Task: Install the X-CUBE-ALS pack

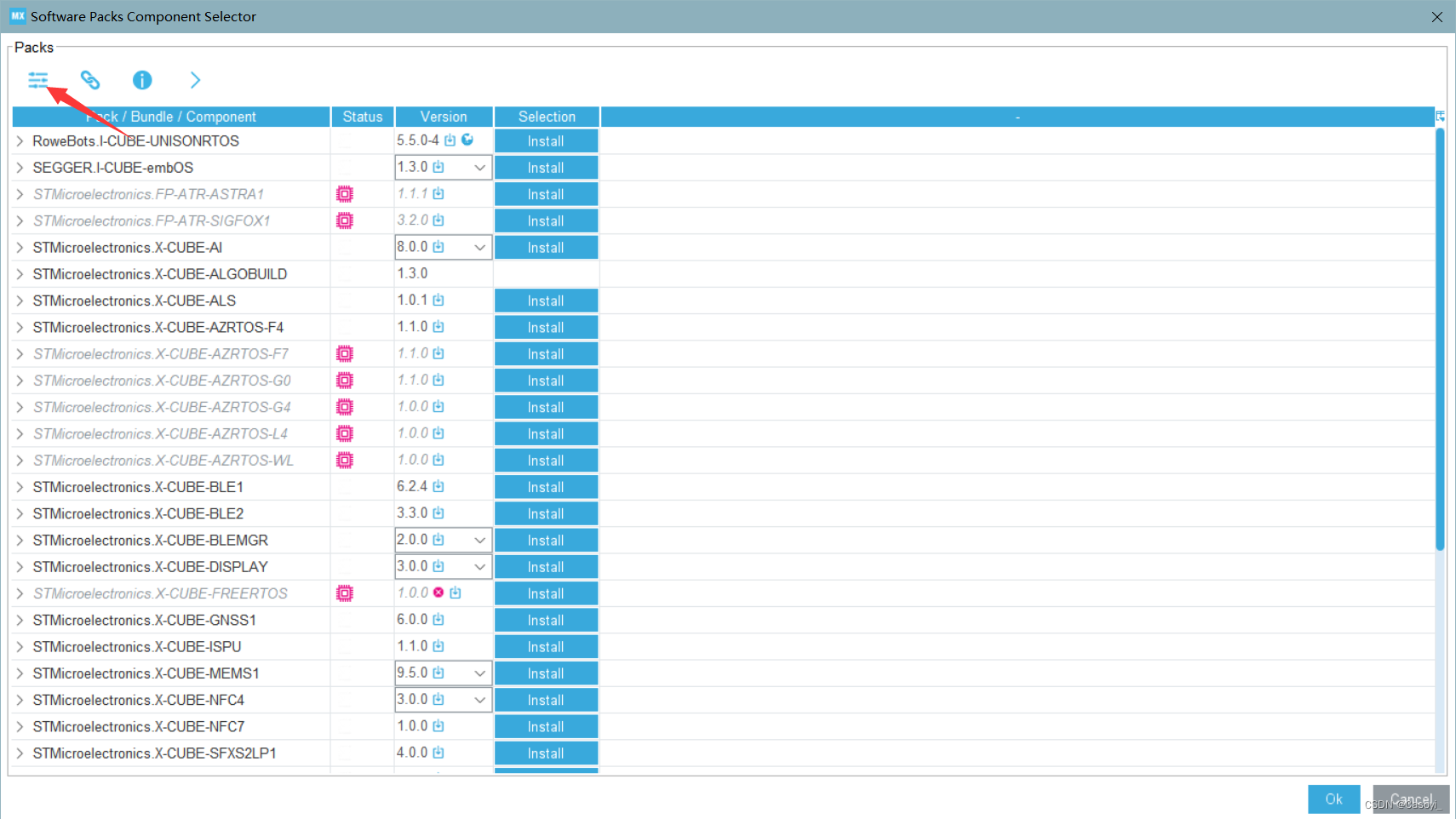Action: tap(546, 301)
